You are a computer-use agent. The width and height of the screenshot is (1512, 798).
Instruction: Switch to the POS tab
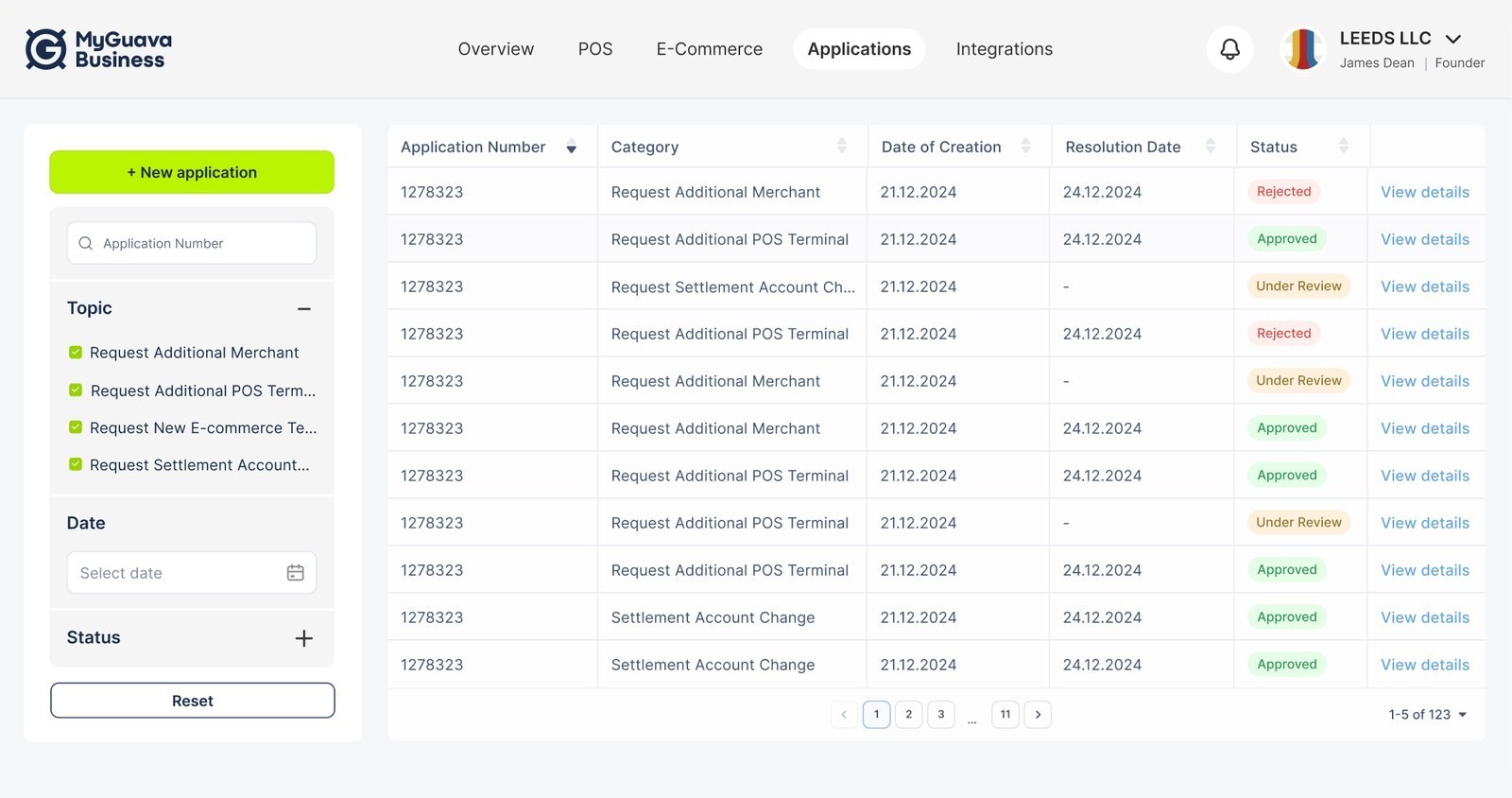click(x=595, y=49)
